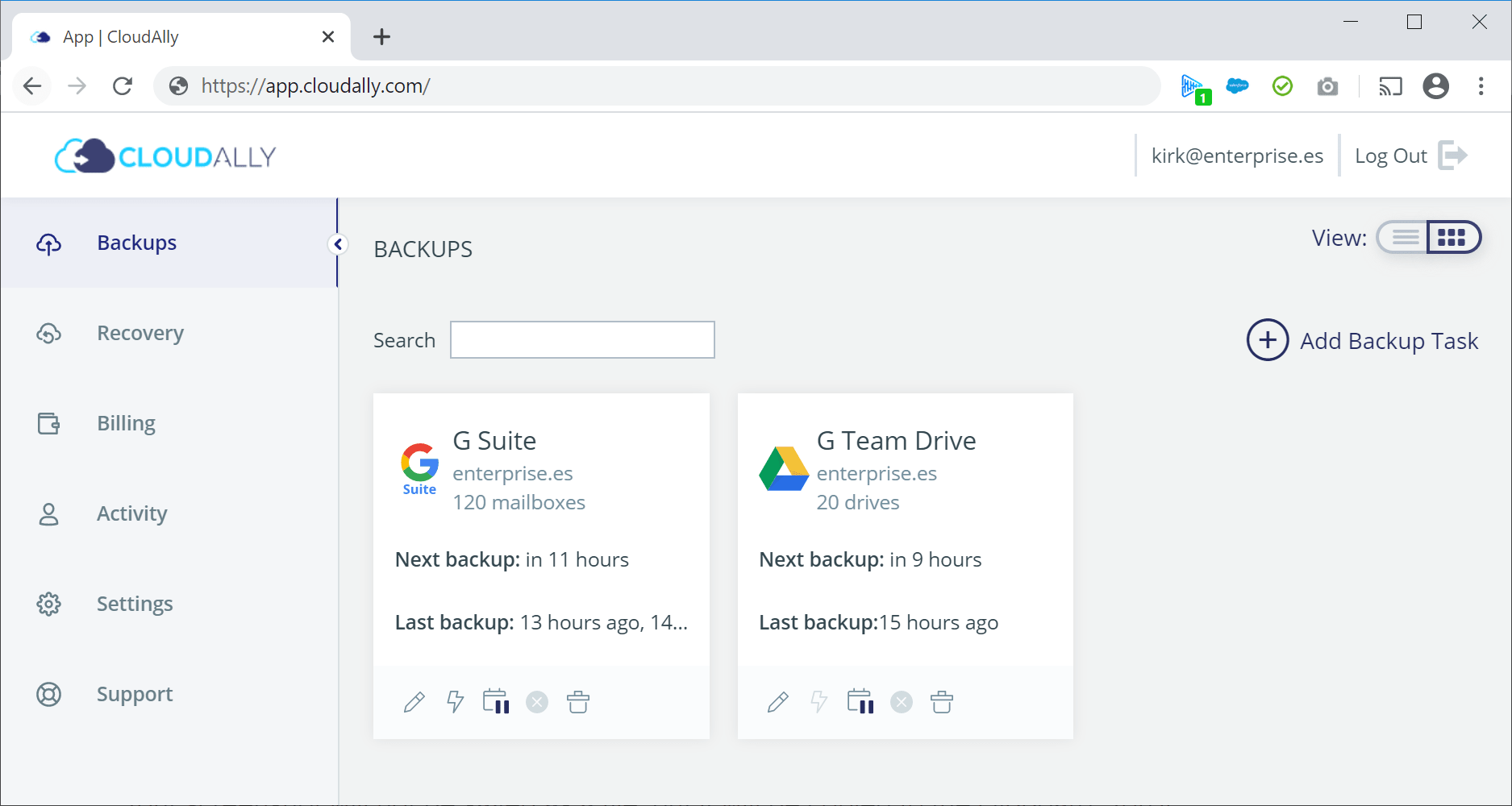Click the Log Out arrow icon

(x=1453, y=156)
